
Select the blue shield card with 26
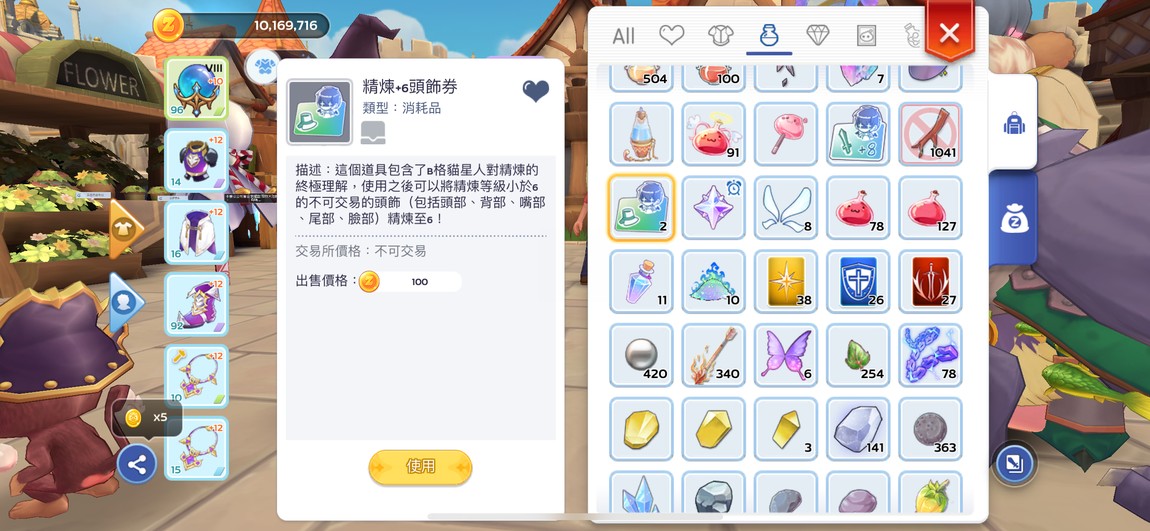857,281
